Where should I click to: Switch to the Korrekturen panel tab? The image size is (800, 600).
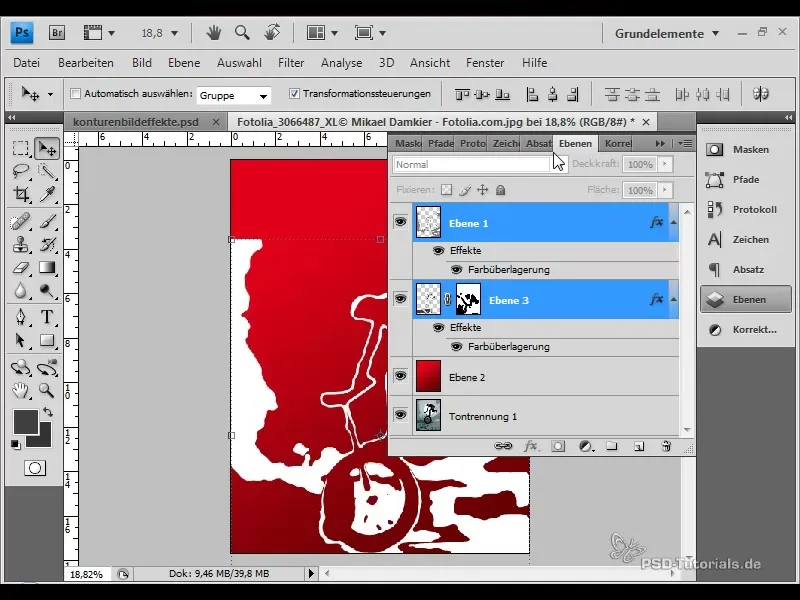point(617,143)
